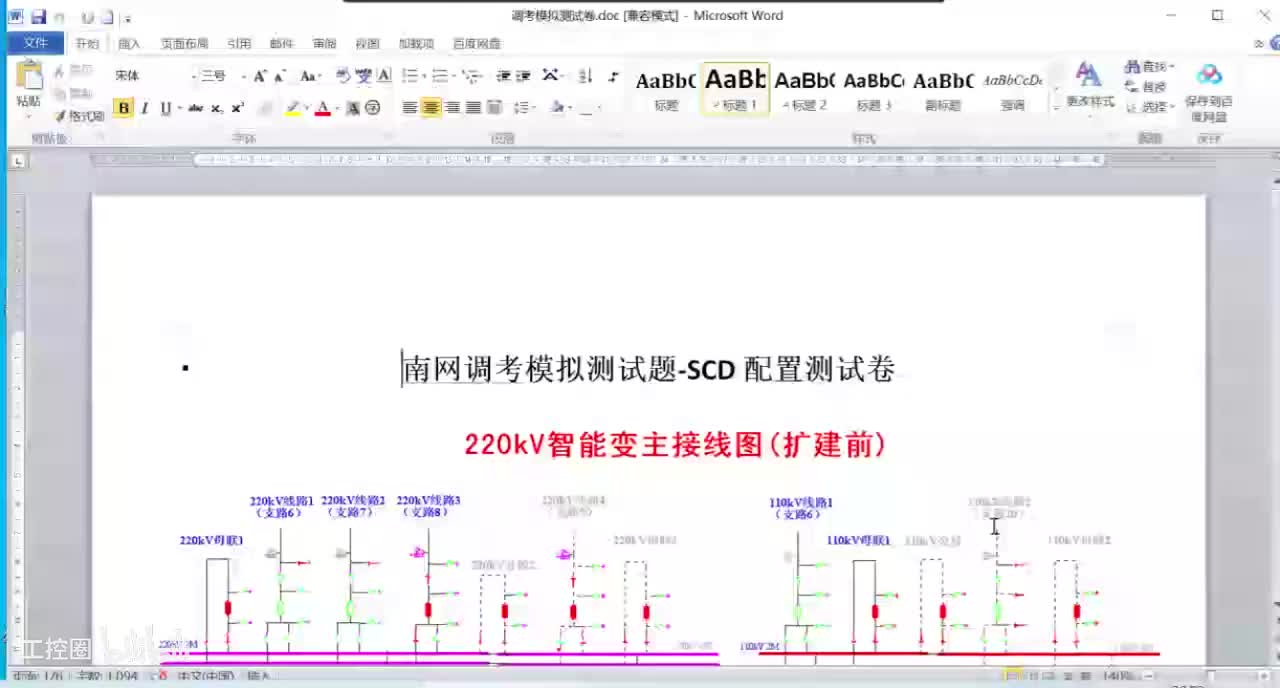1280x688 pixels.
Task: Toggle Superscript formatting
Action: (238, 108)
